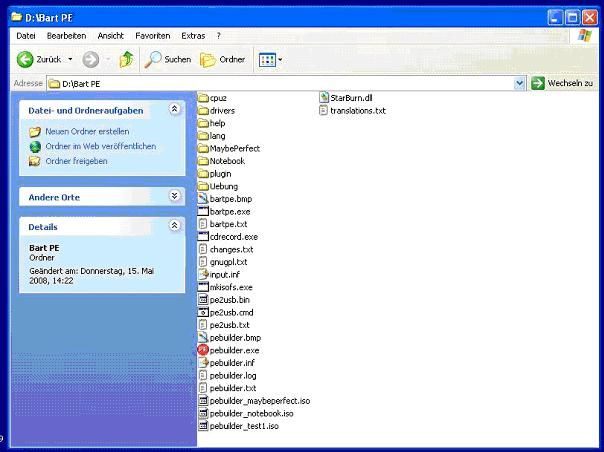Select bartpe.exe application icon
The width and height of the screenshot is (604, 452).
tap(203, 212)
